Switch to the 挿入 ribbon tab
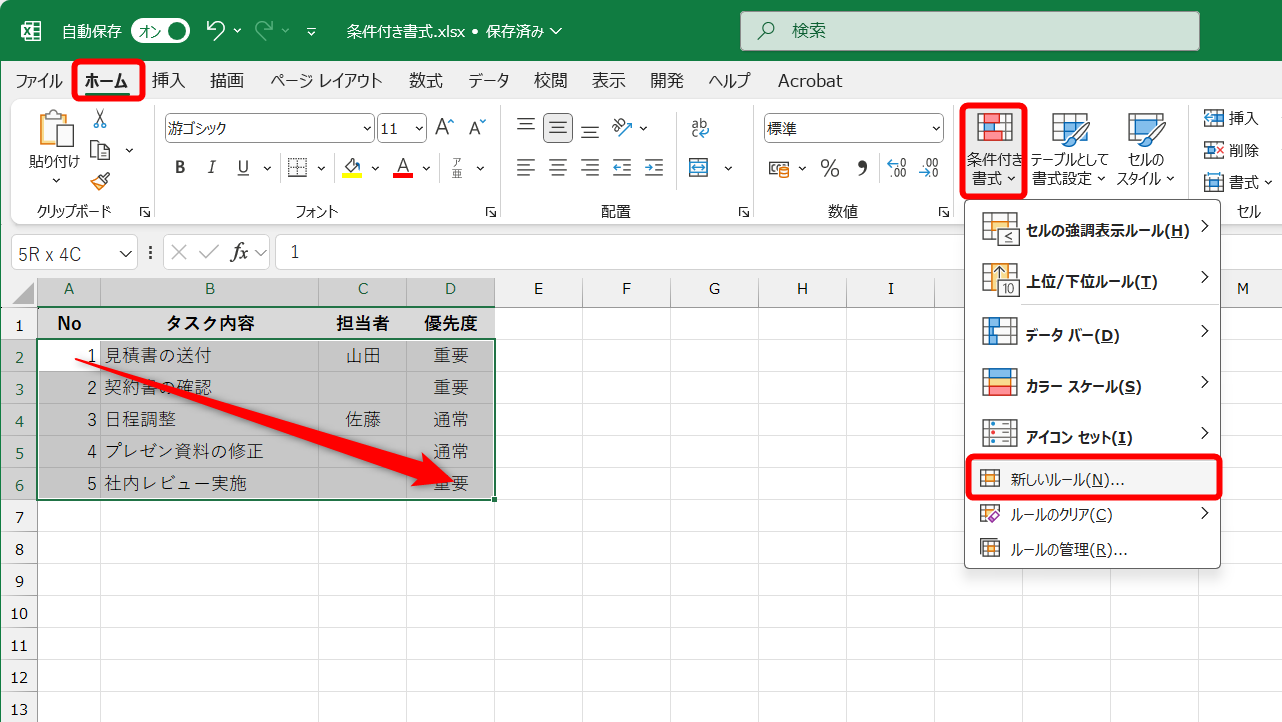Image resolution: width=1282 pixels, height=722 pixels. [x=168, y=81]
